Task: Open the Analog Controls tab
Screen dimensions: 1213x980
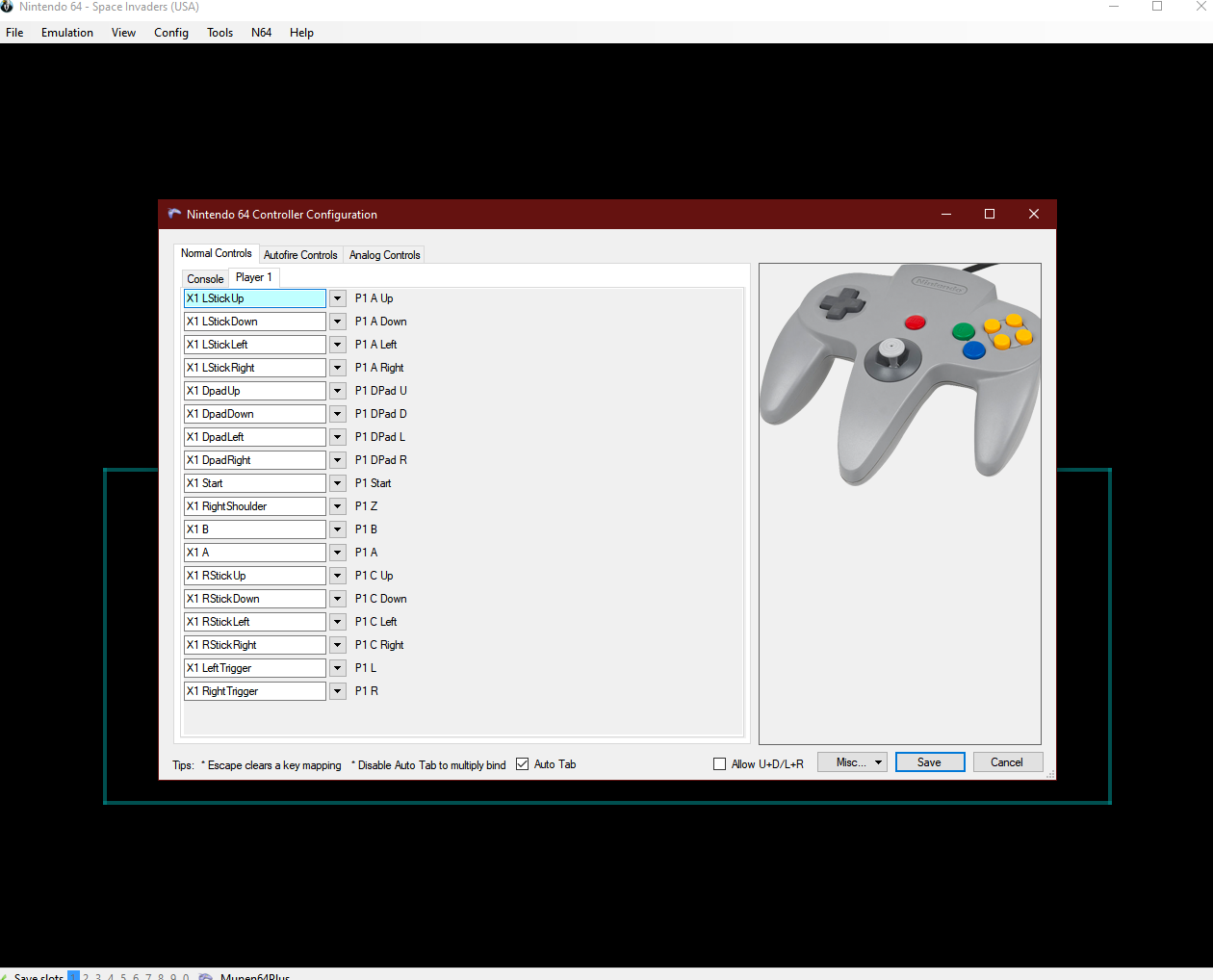Action: [385, 255]
